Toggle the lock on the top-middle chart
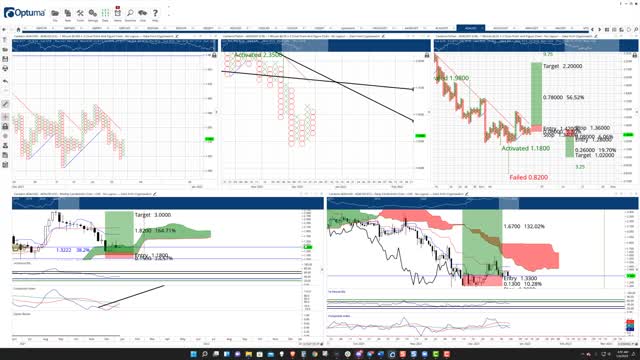 click(x=427, y=55)
